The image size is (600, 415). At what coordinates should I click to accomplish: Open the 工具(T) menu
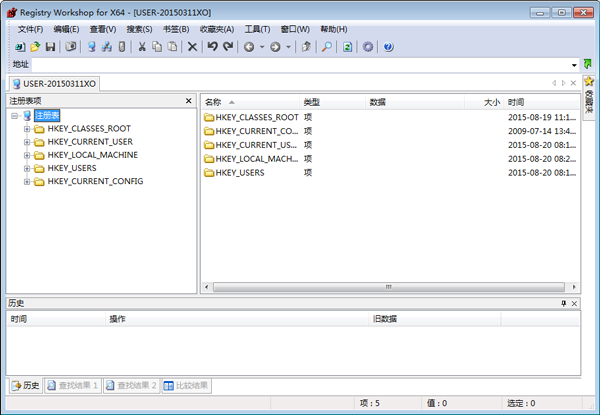coord(257,29)
